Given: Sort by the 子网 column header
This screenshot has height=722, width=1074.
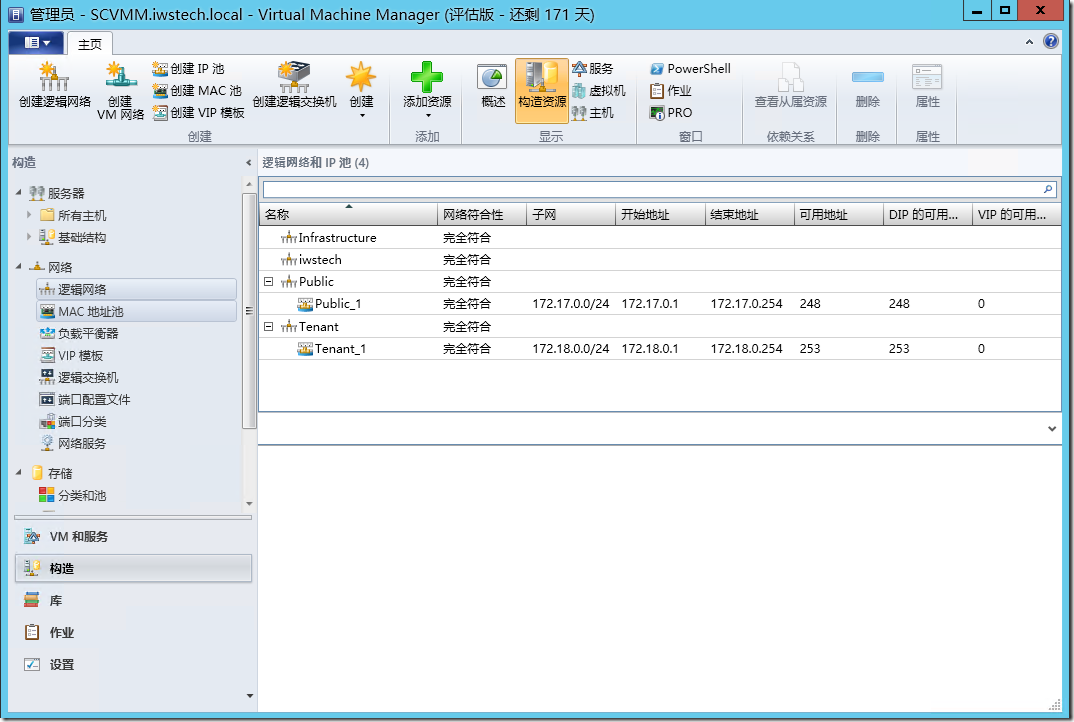Looking at the screenshot, I should pyautogui.click(x=571, y=214).
